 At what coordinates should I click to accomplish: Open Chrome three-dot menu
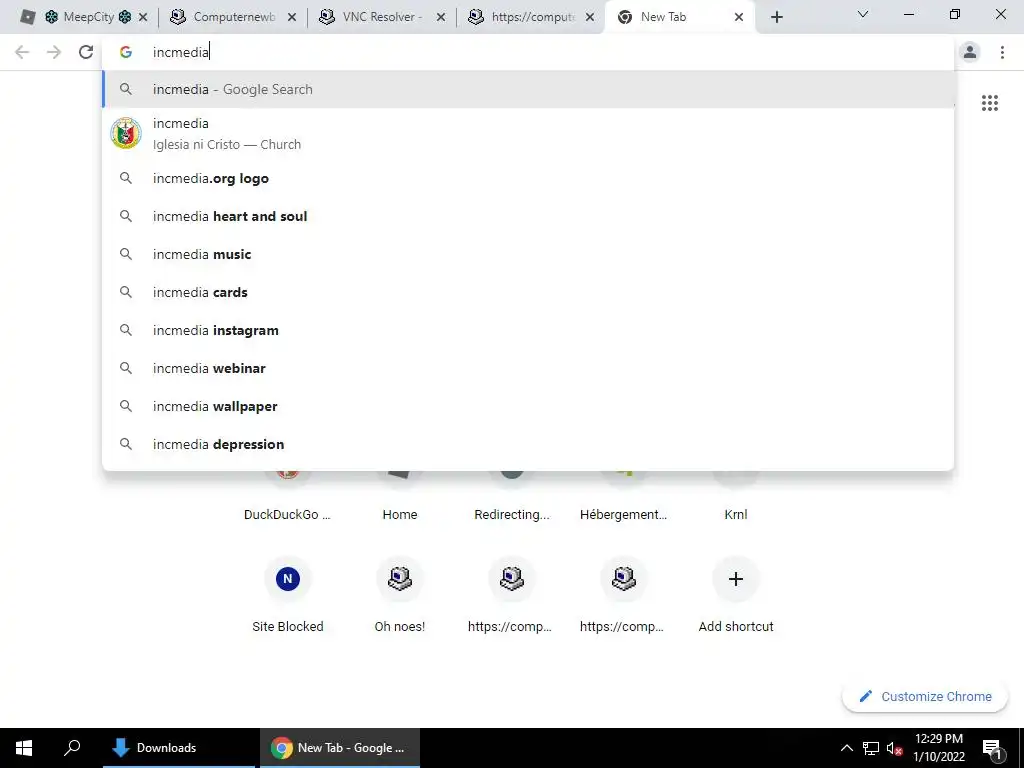pyautogui.click(x=1002, y=52)
